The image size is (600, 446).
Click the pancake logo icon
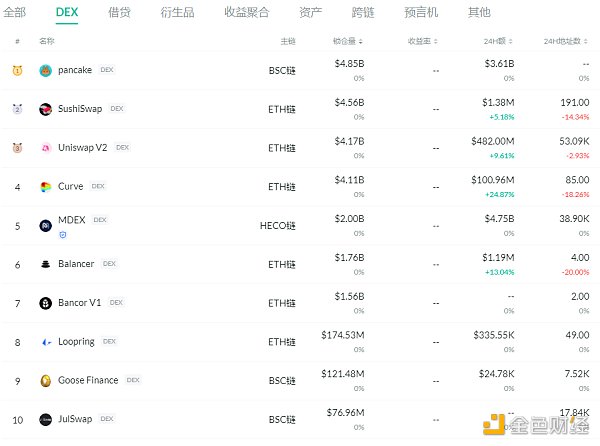46,71
